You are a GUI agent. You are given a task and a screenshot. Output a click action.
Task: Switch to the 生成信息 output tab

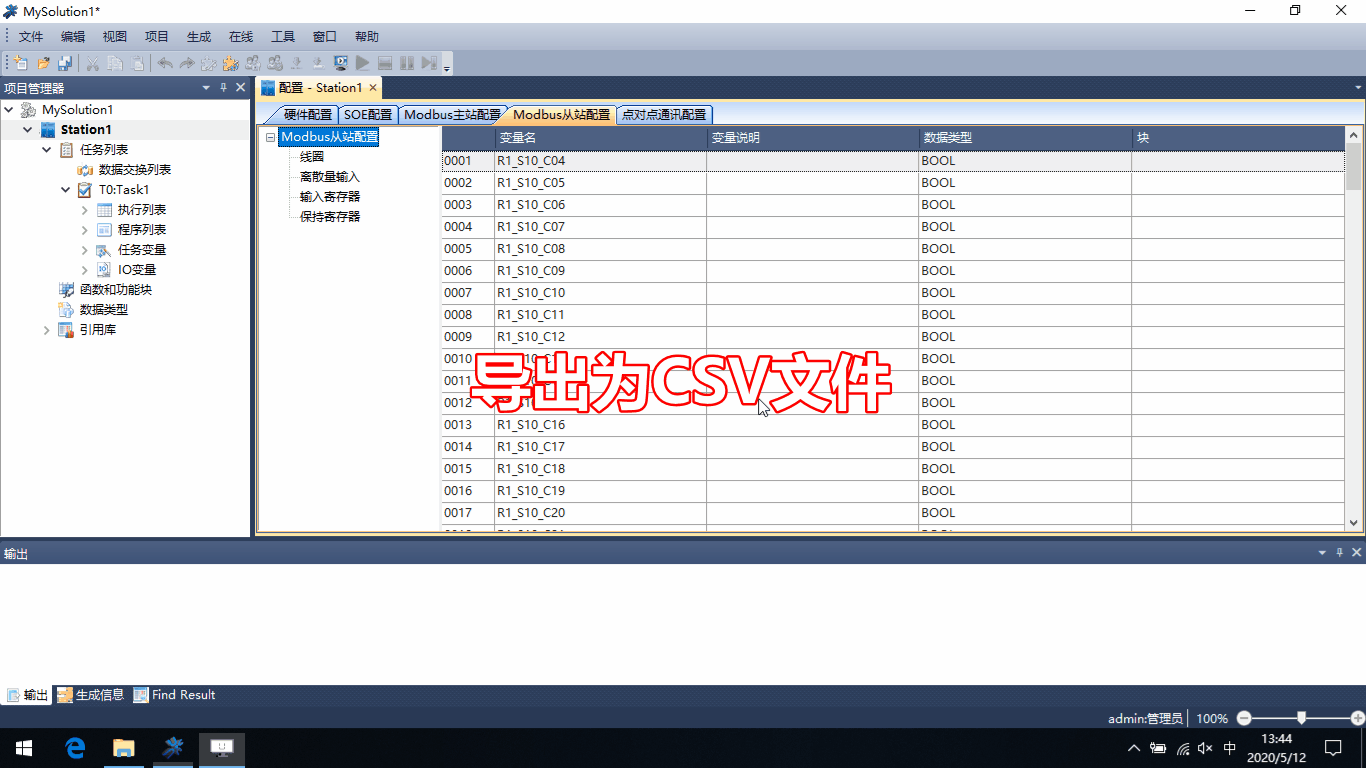click(90, 695)
